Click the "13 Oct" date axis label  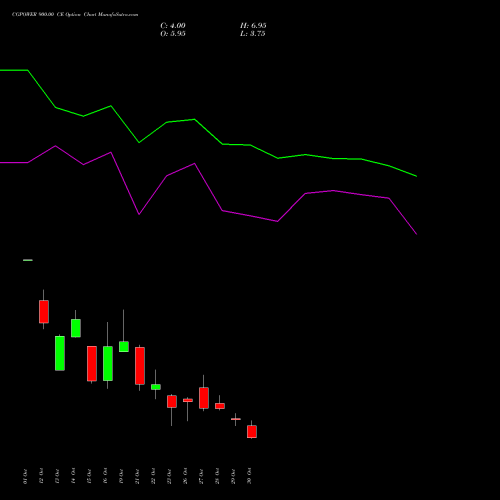tap(57, 476)
